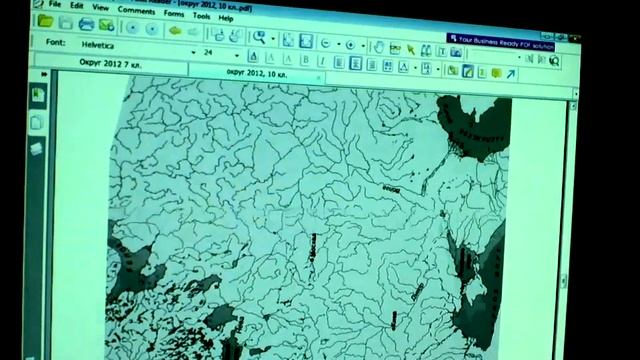Image resolution: width=640 pixels, height=360 pixels.
Task: Switch to tab Округ 2012 7 кл.
Action: [x=111, y=64]
